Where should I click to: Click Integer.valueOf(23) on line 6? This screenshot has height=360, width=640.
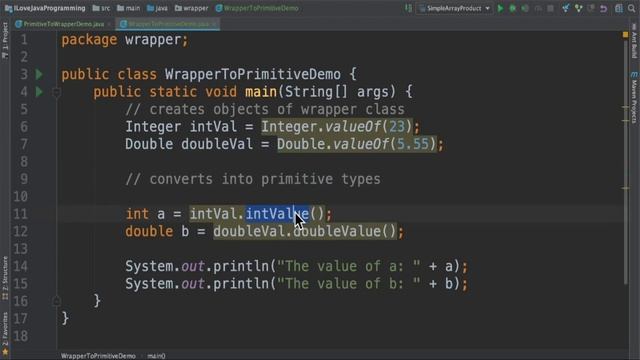pyautogui.click(x=337, y=127)
